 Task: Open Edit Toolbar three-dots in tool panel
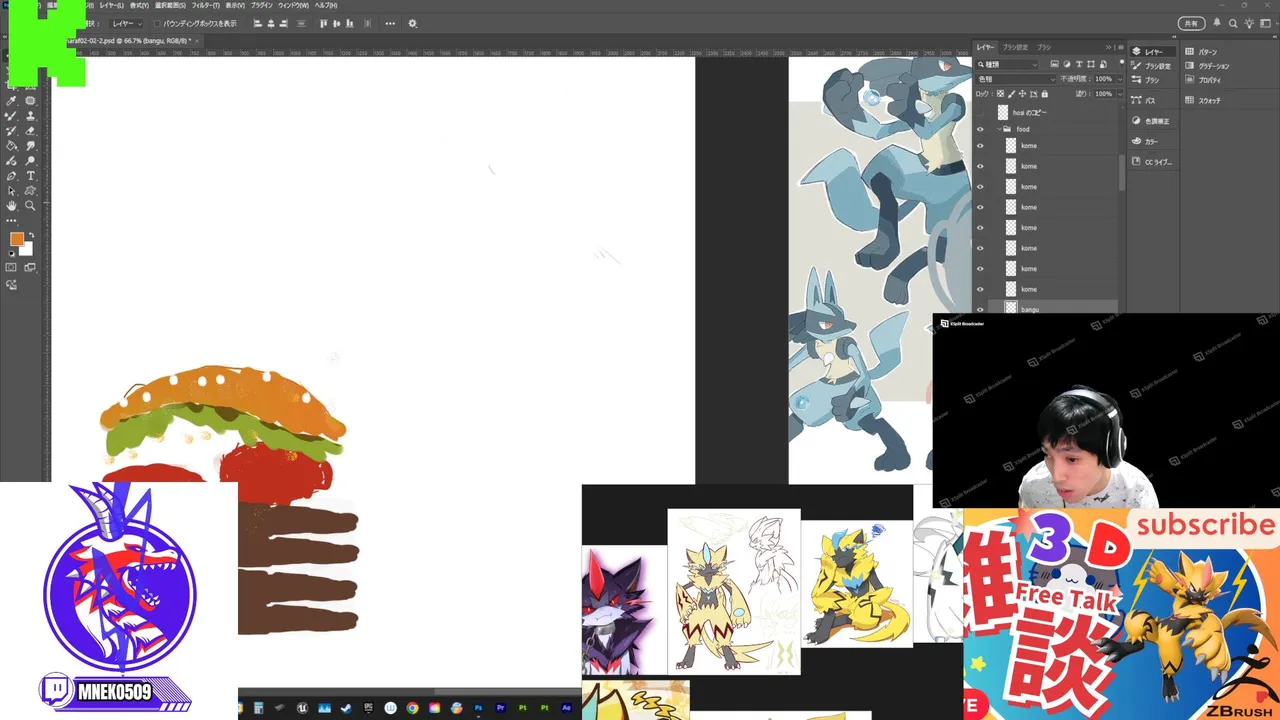11,221
